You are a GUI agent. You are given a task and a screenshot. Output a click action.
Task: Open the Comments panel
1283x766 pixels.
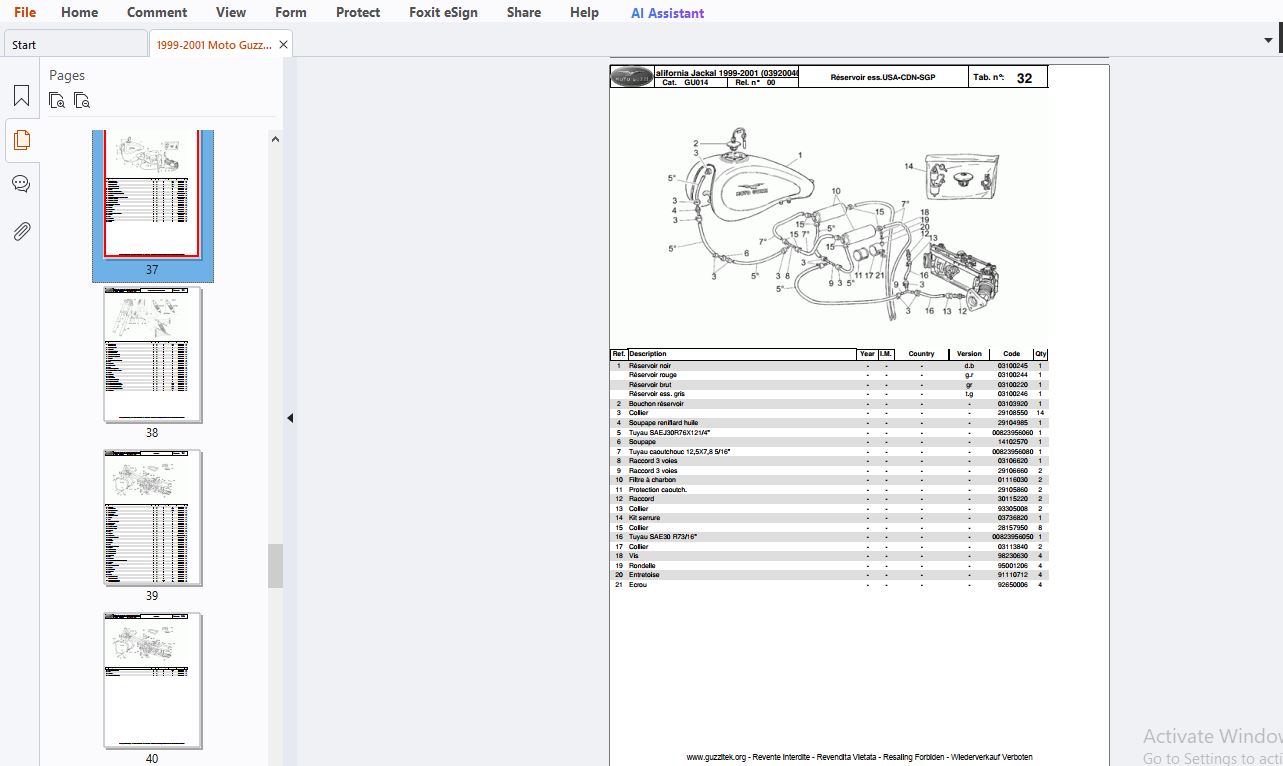click(x=21, y=184)
